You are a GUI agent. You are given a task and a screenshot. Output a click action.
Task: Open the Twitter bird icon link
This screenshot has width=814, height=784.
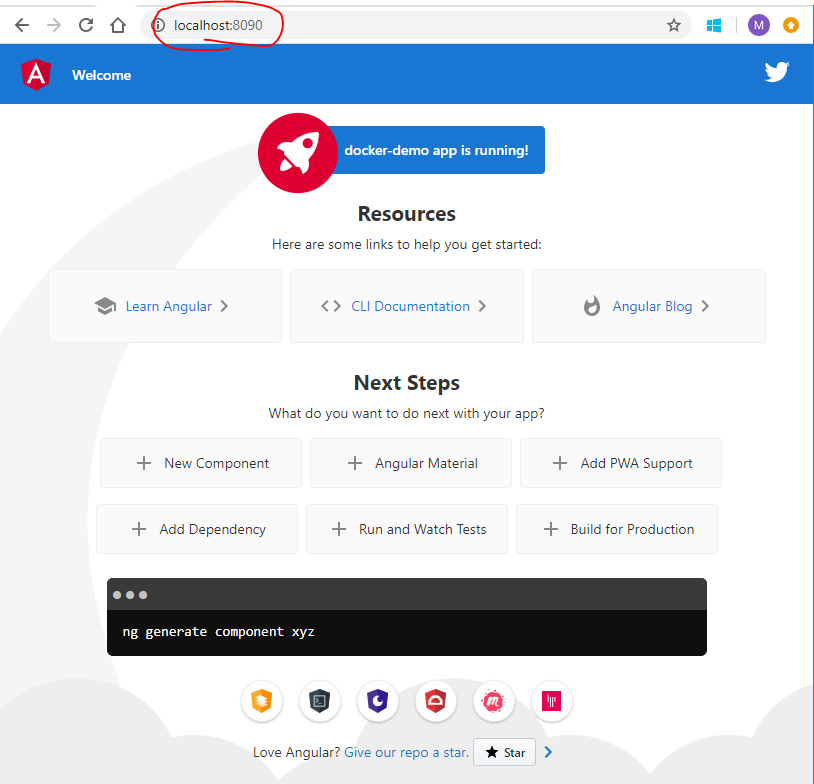[x=777, y=72]
